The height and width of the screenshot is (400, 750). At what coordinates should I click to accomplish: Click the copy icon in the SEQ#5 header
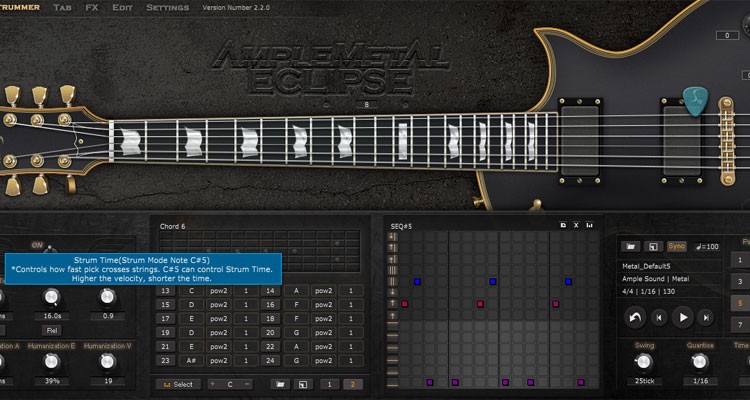click(563, 227)
